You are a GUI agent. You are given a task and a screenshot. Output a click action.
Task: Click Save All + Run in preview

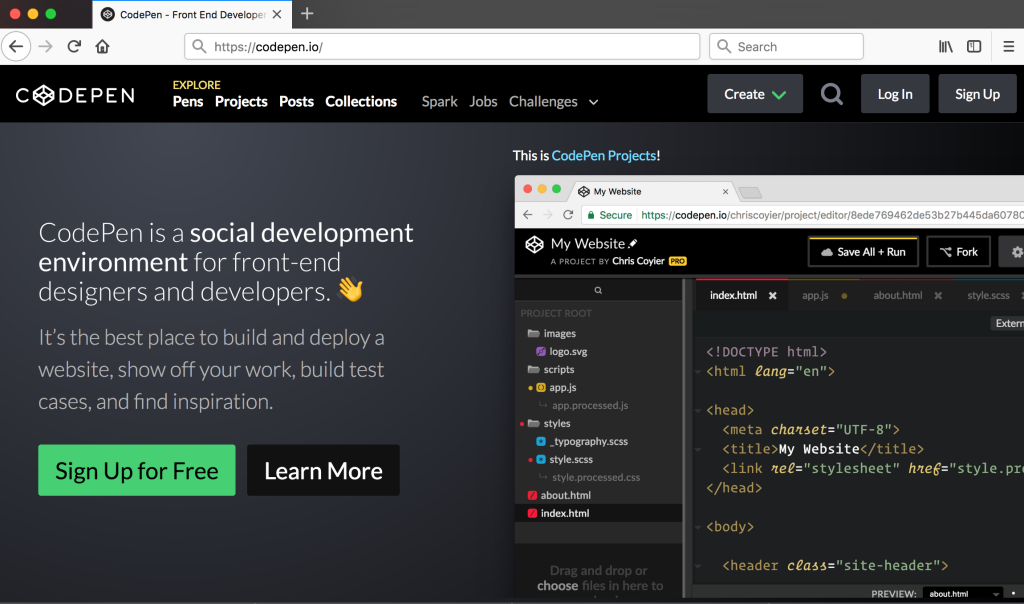(863, 252)
